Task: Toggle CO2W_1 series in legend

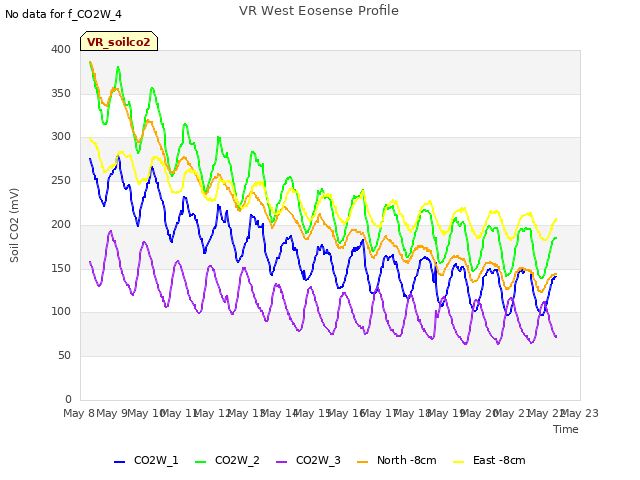Action: point(146,460)
